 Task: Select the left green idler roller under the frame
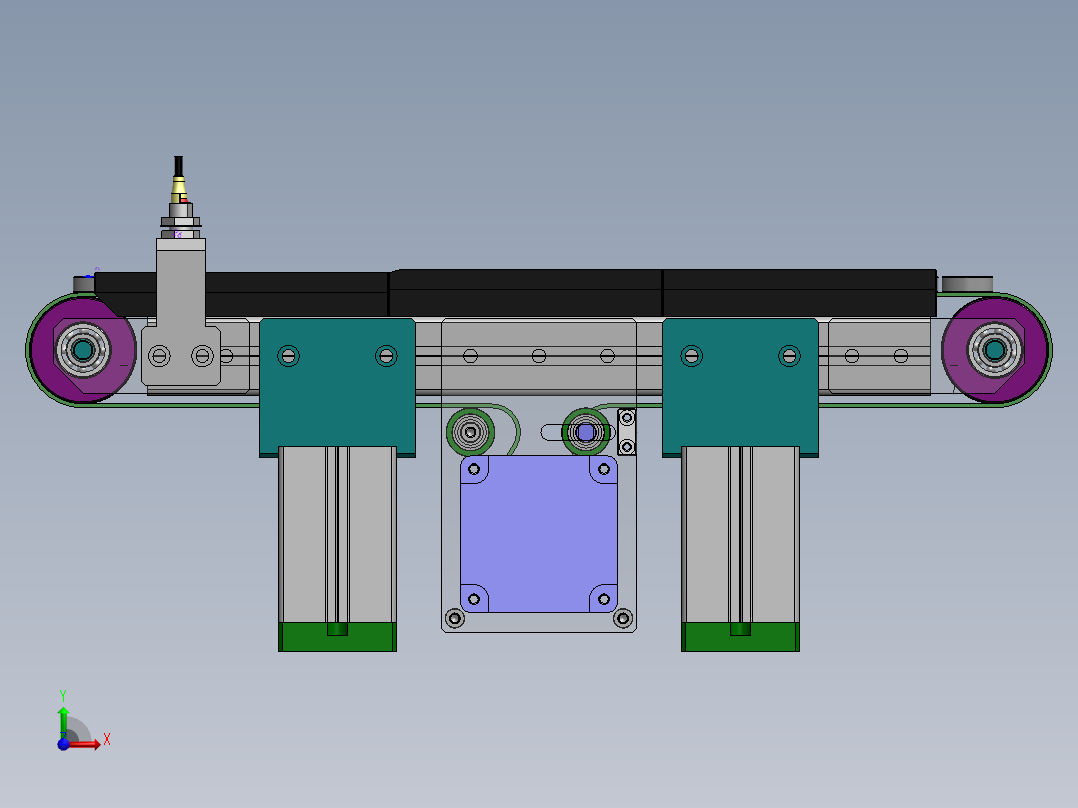pos(470,433)
